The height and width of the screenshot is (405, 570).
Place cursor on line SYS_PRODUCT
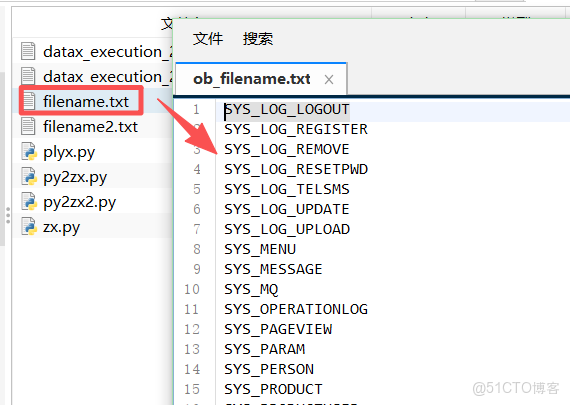tap(273, 389)
